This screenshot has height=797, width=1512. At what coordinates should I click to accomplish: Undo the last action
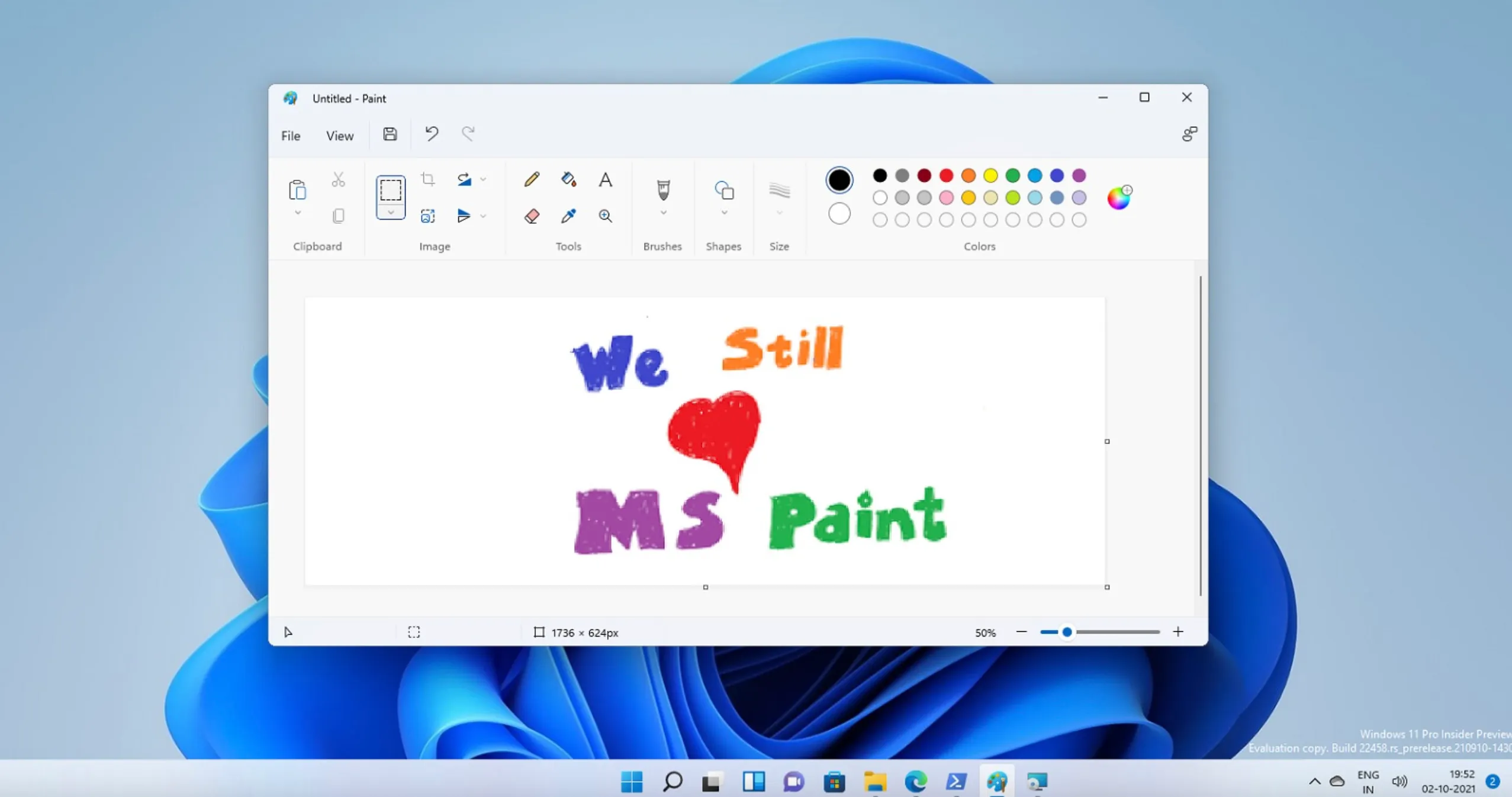tap(431, 134)
